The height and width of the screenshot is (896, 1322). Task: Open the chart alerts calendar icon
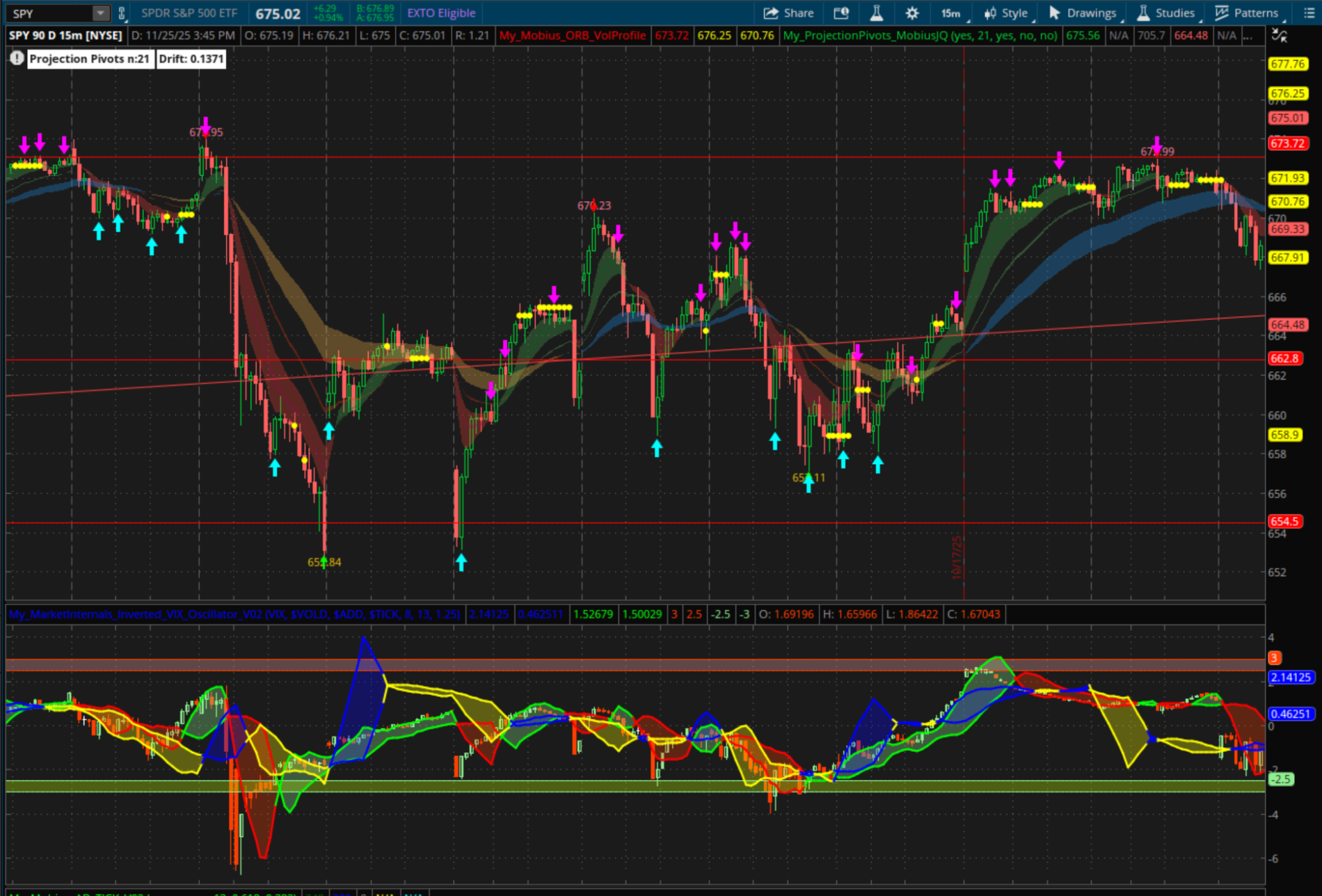click(x=841, y=13)
